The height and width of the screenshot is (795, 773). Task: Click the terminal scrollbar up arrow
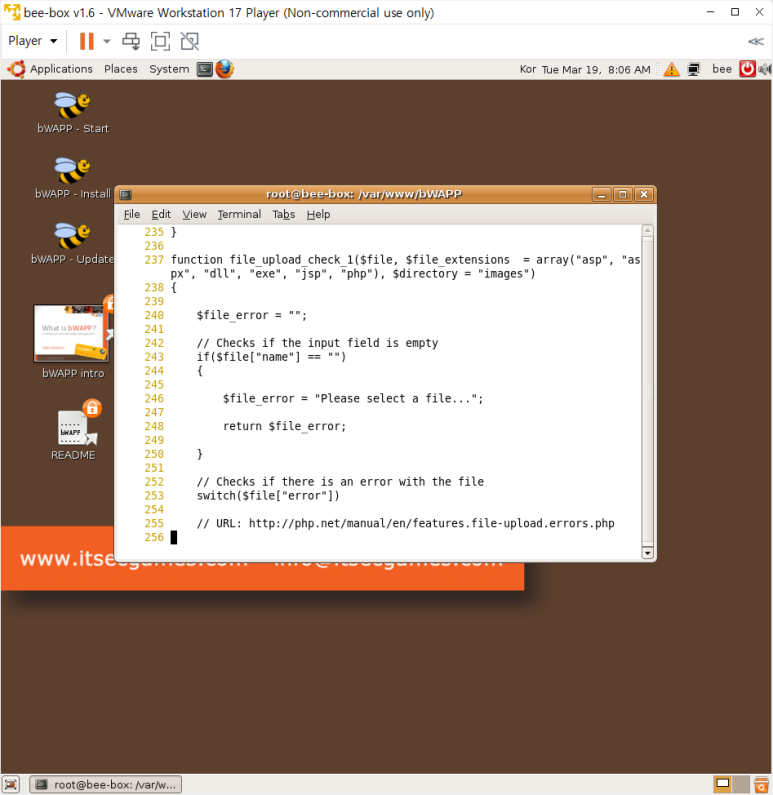[x=647, y=230]
